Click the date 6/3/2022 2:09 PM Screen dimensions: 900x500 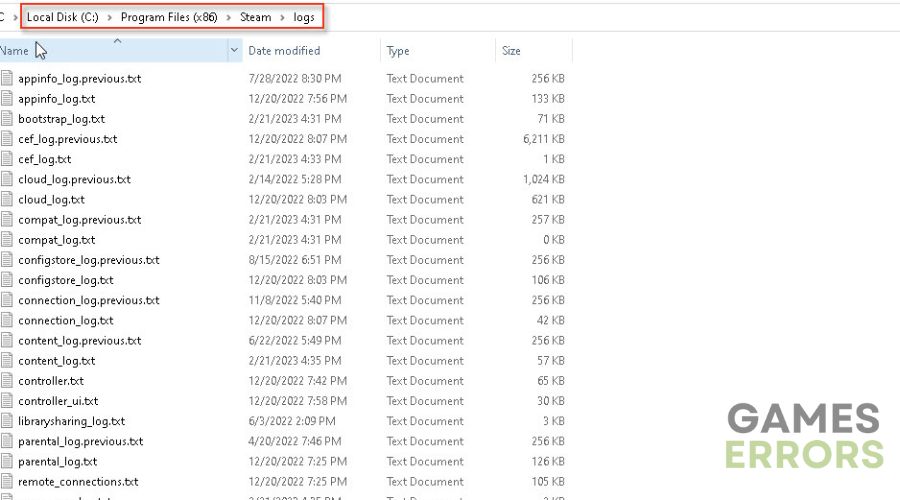[x=292, y=421]
